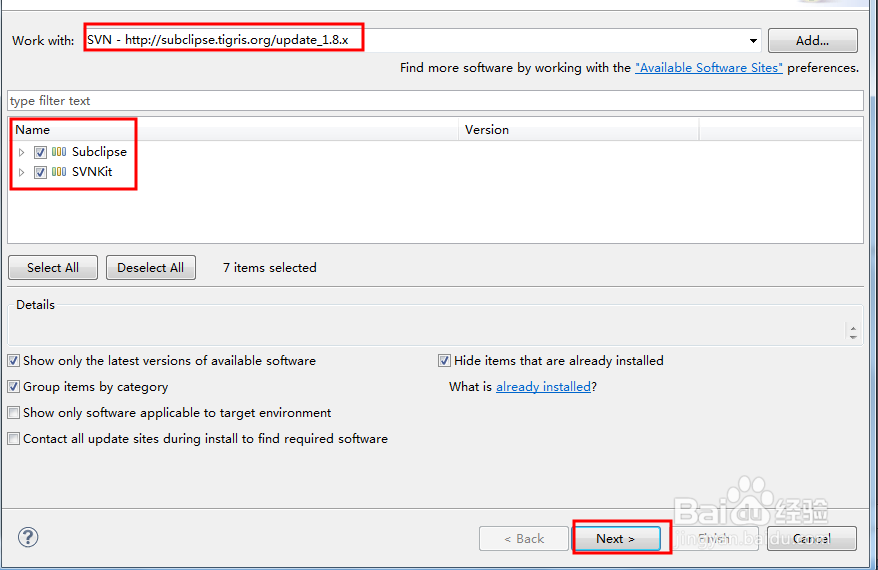Uncheck the SVNKit checkbox

click(x=40, y=172)
